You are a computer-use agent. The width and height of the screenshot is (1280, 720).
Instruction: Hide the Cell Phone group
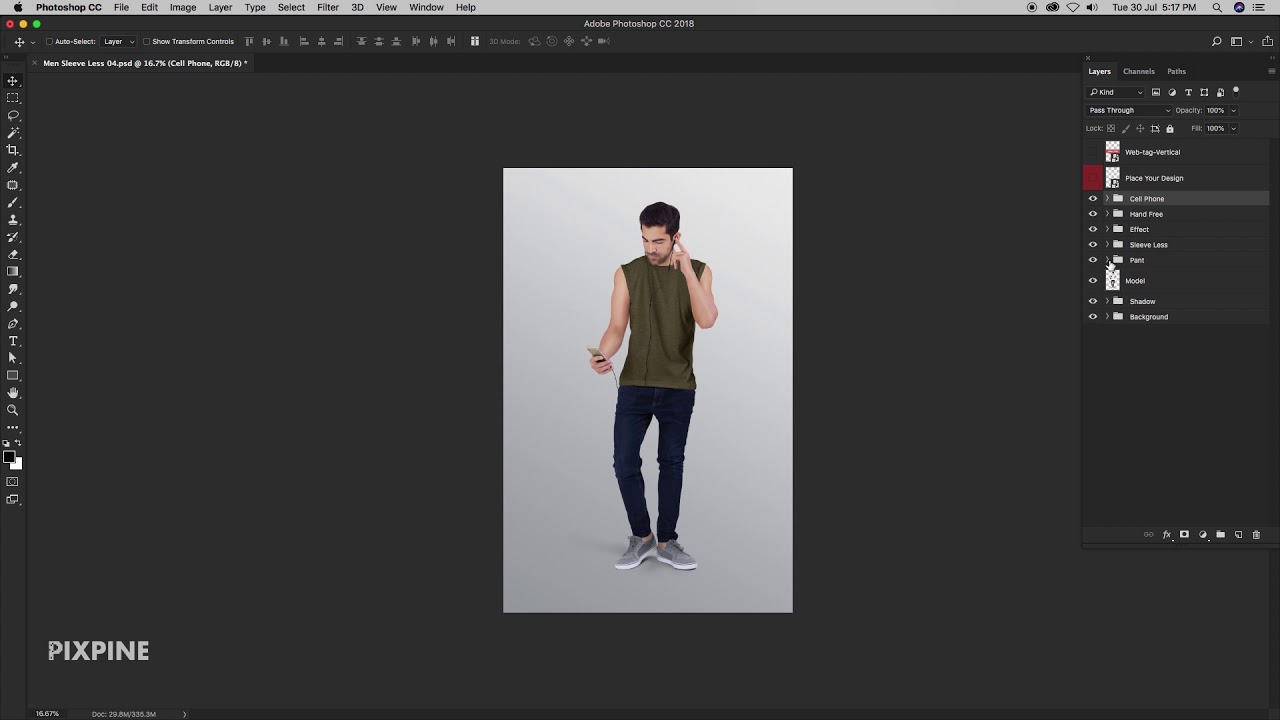point(1092,199)
